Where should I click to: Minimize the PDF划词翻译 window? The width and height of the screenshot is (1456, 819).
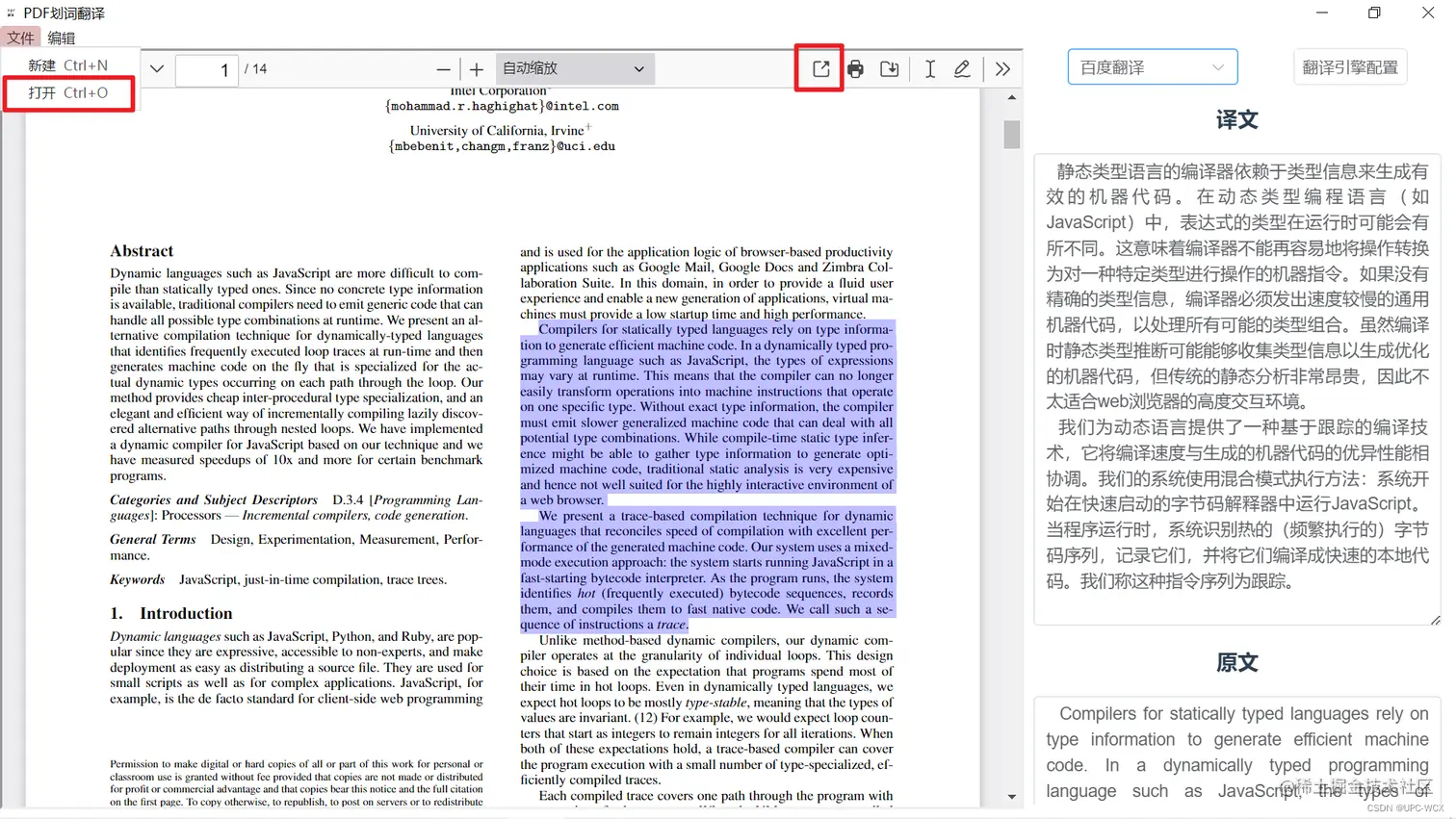point(1322,13)
